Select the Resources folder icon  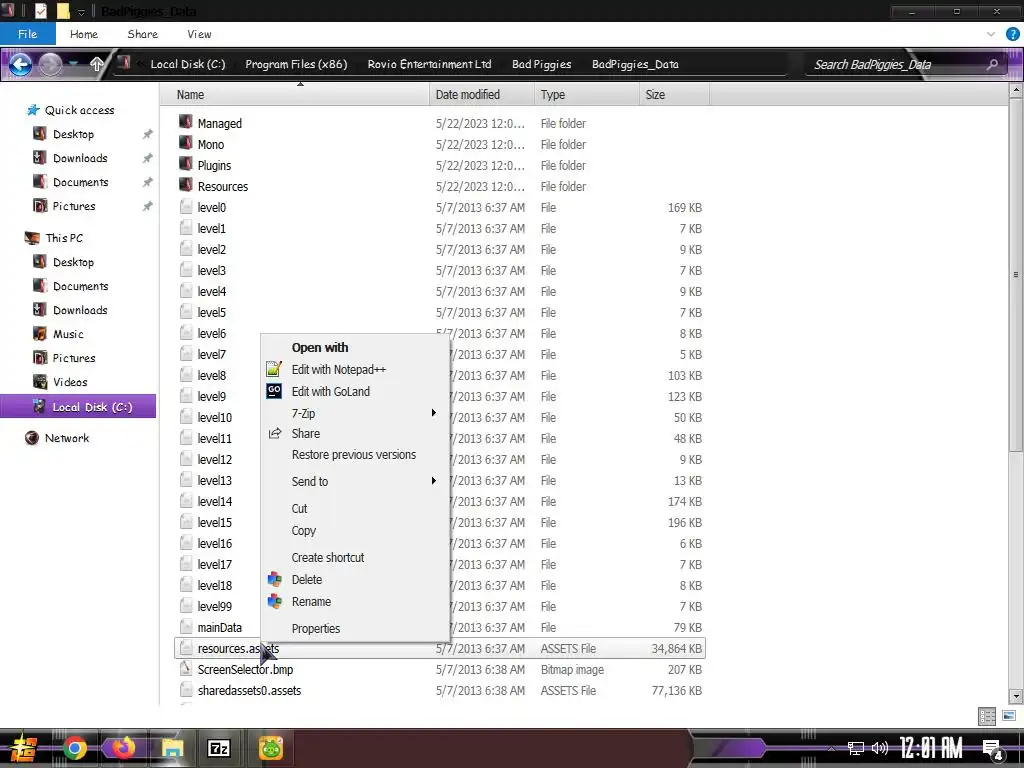[x=186, y=185]
